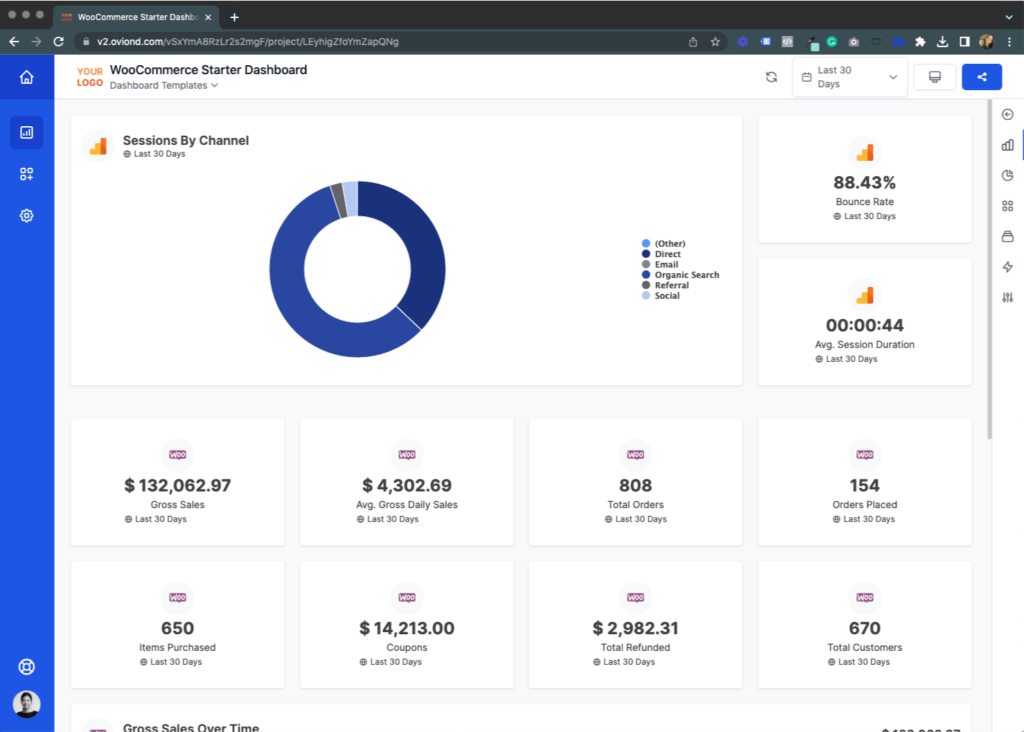Open the Chrome profile avatar
The height and width of the screenshot is (732, 1024).
point(987,42)
